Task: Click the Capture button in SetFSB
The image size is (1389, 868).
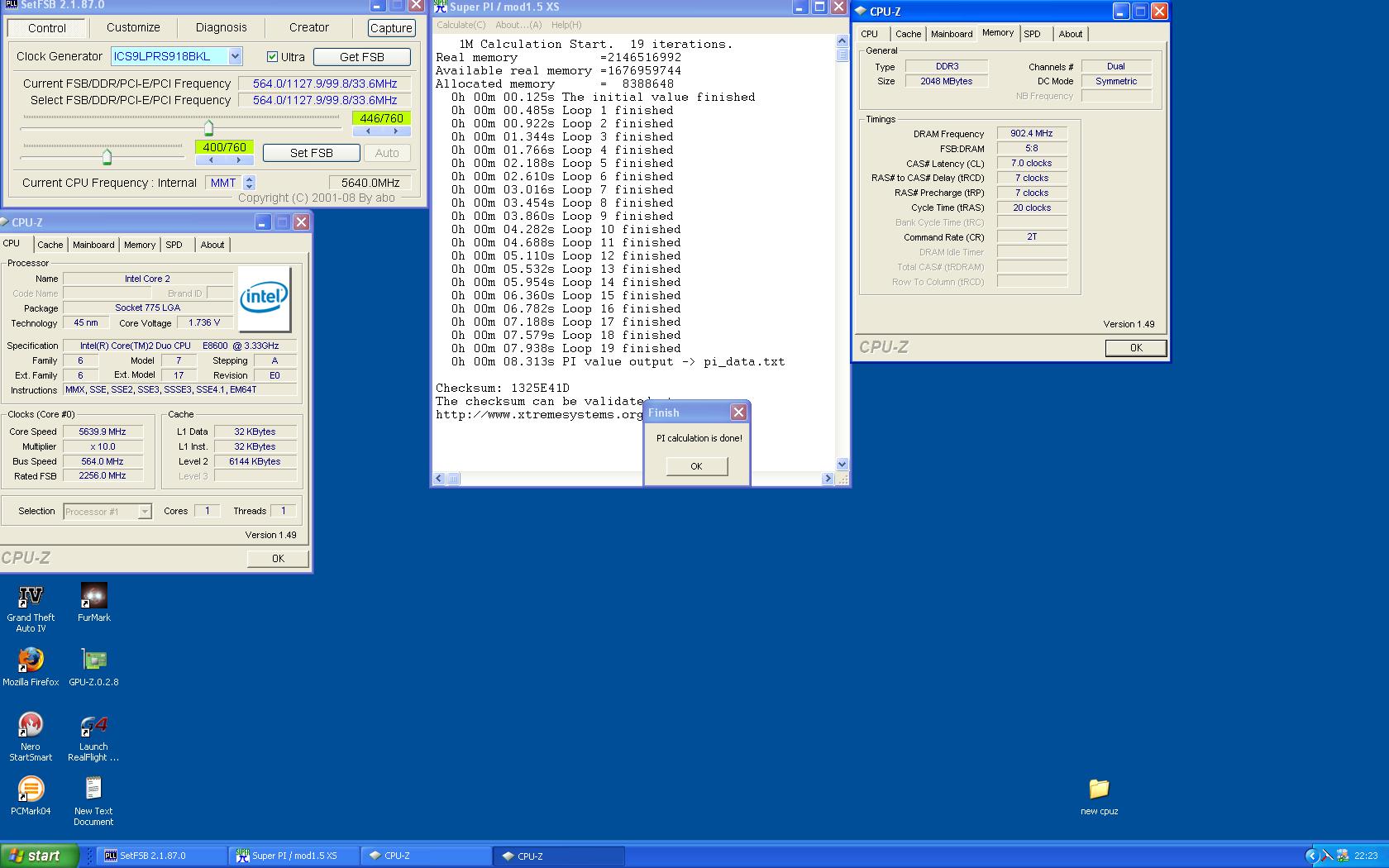Action: [x=391, y=27]
